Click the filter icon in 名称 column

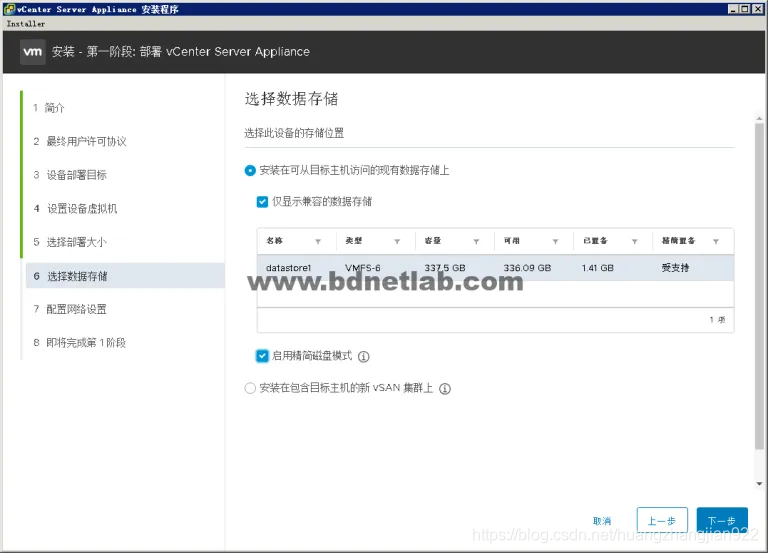click(x=318, y=241)
